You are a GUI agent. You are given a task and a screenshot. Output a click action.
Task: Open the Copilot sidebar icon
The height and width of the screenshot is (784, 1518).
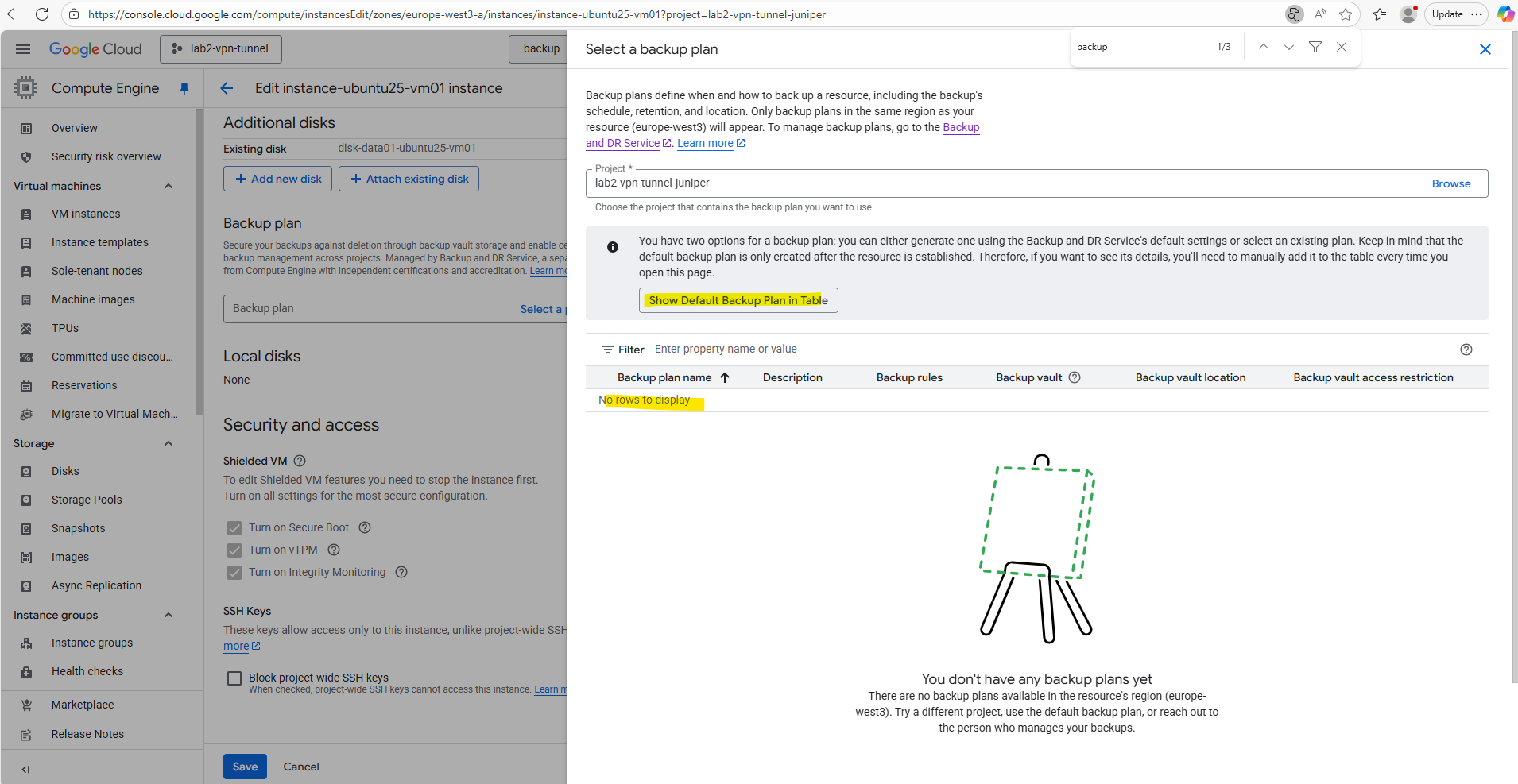(x=1505, y=14)
